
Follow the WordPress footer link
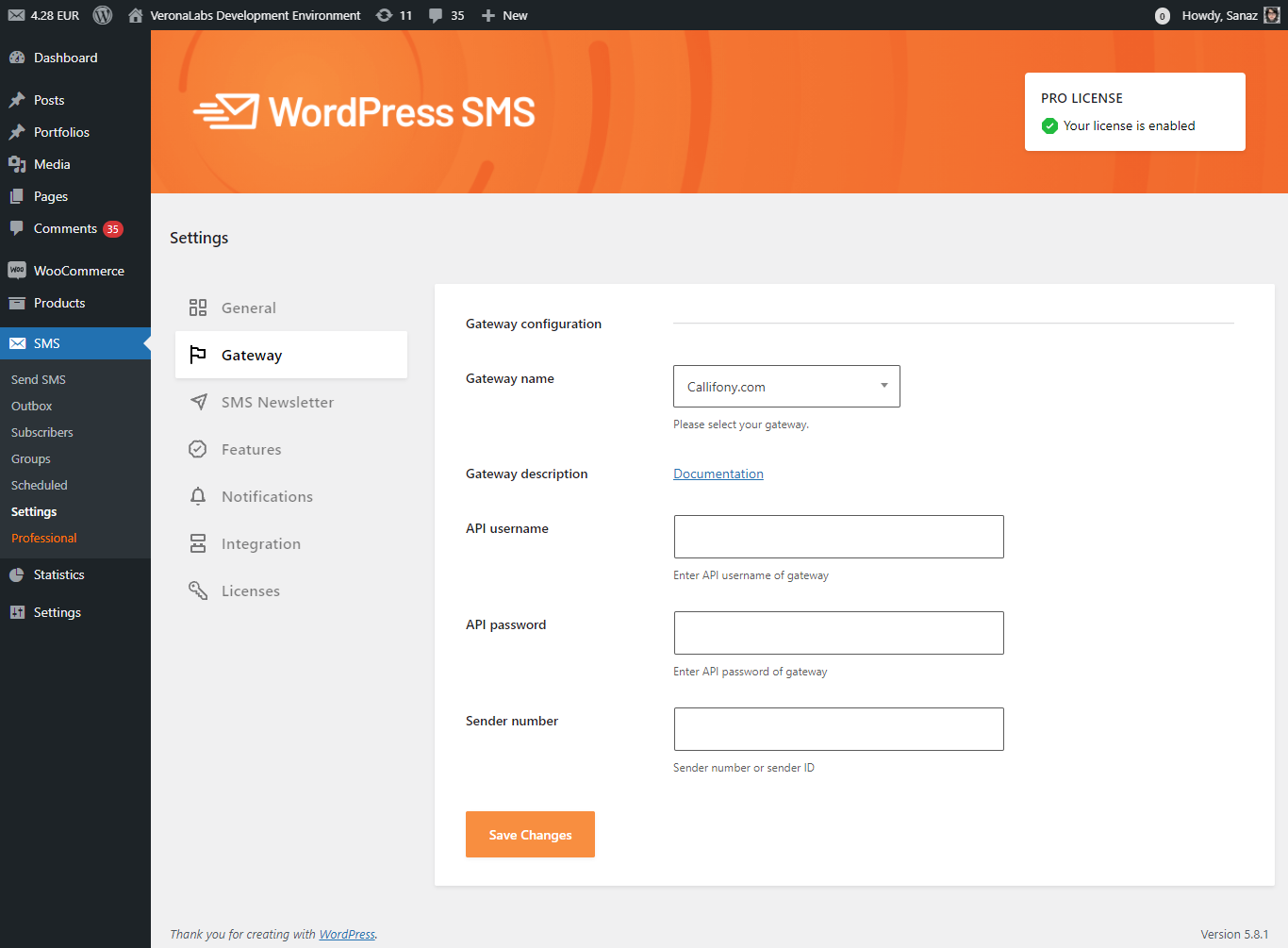coord(347,934)
